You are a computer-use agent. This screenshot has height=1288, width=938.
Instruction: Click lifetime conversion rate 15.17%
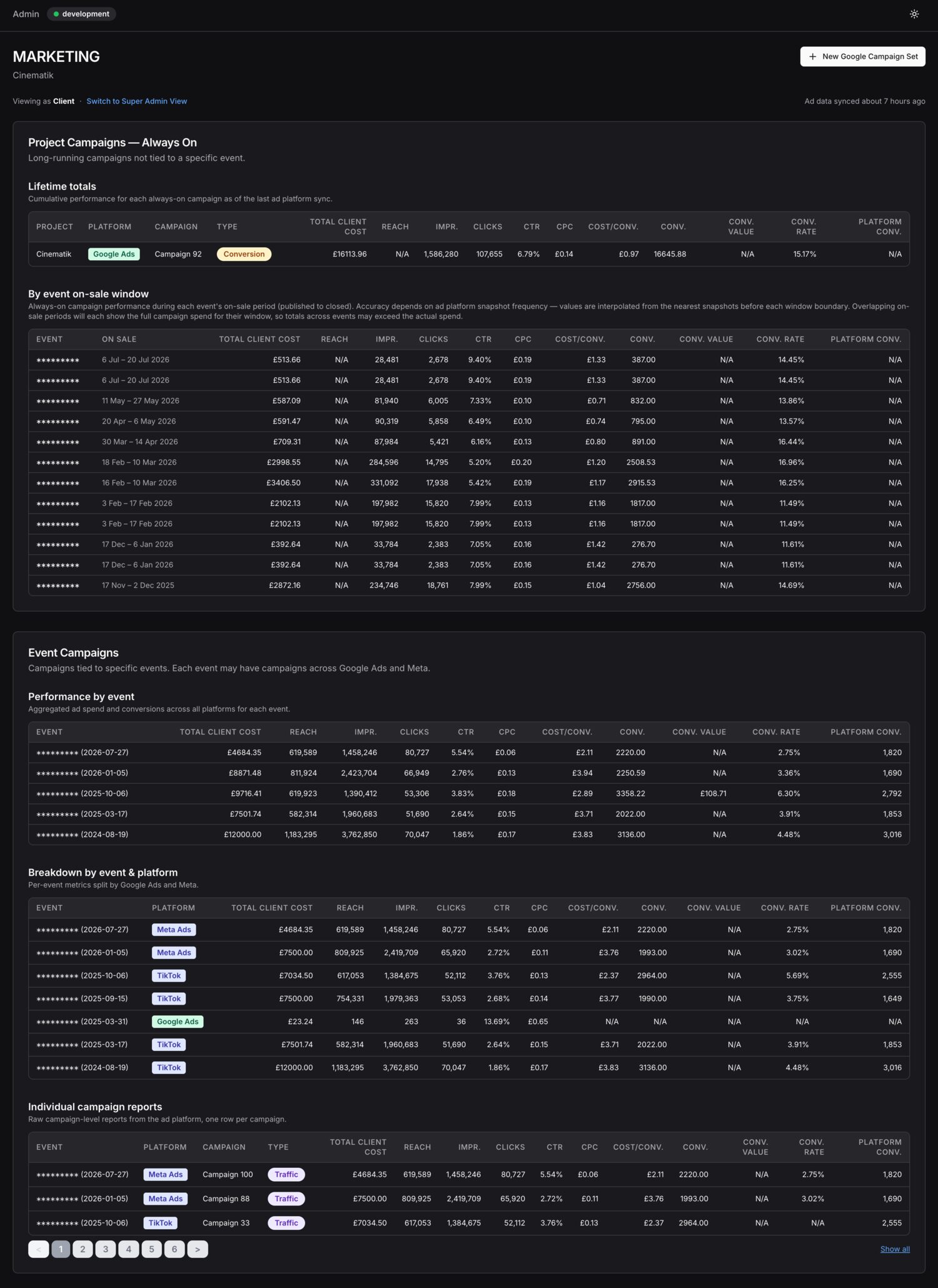pos(805,254)
